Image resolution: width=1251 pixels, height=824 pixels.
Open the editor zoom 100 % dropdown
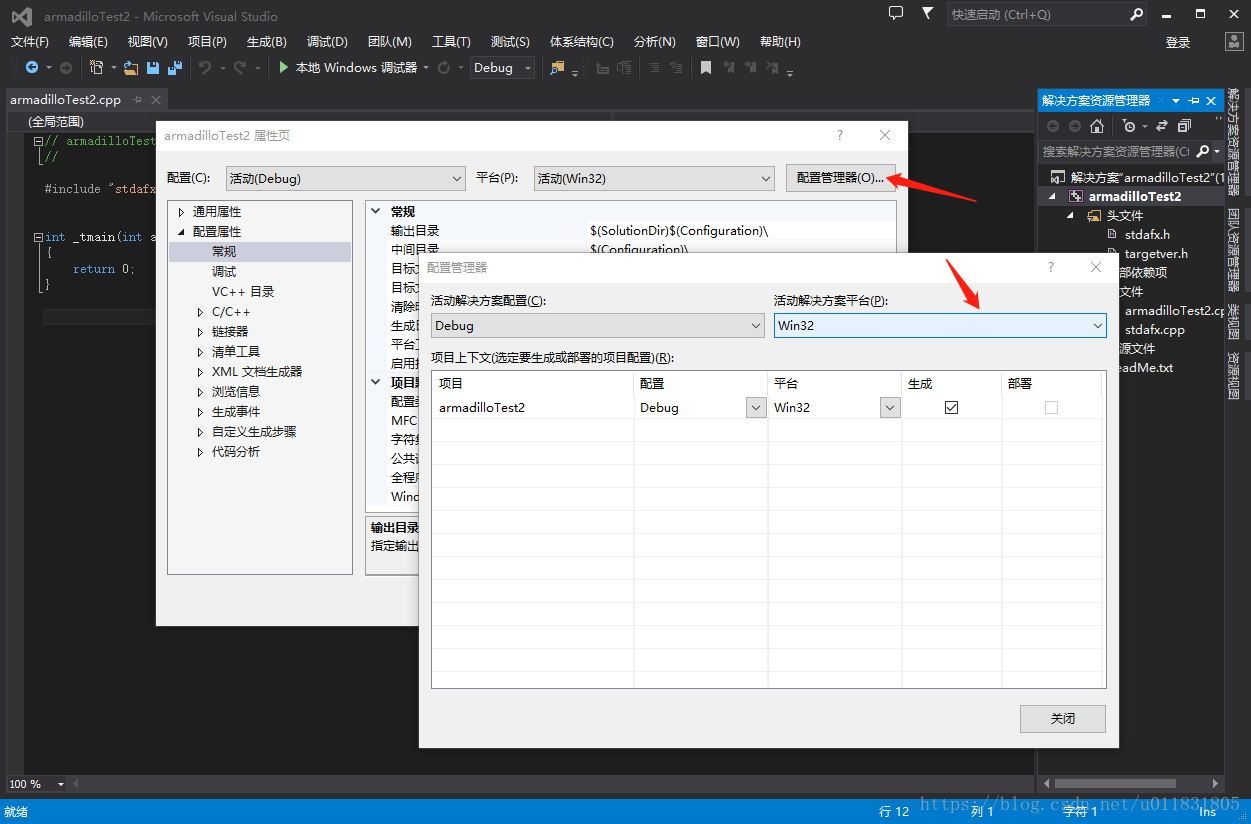click(x=36, y=784)
